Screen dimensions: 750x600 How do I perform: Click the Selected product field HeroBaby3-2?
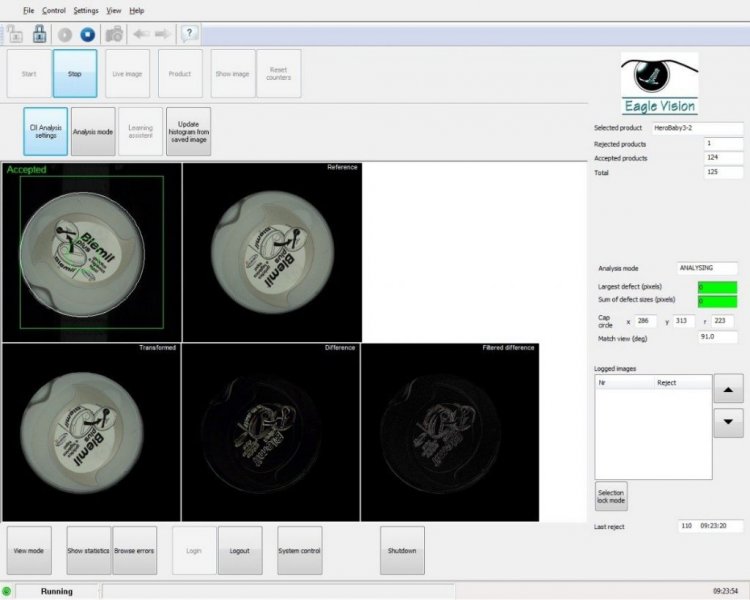697,128
